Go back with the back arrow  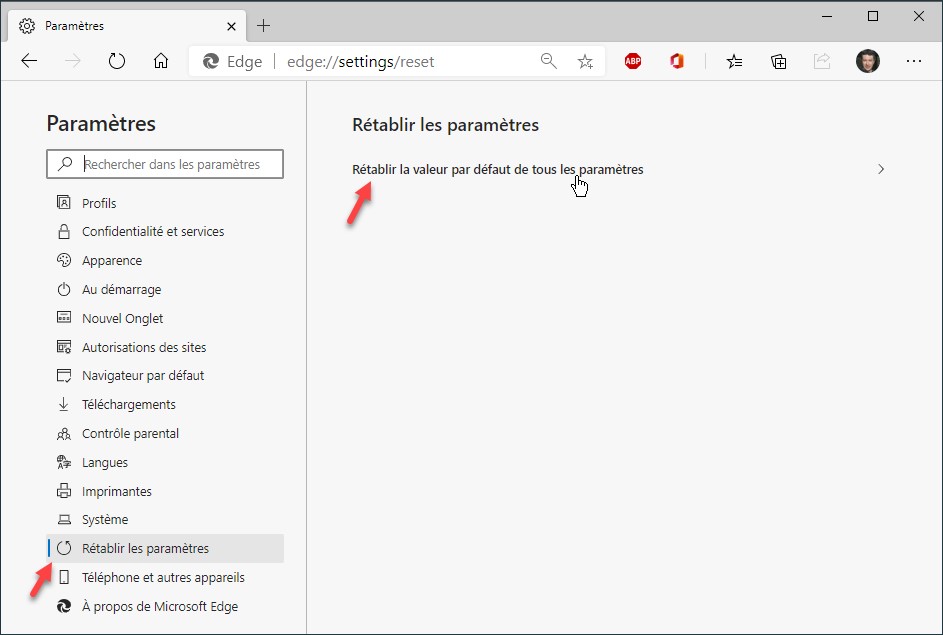(29, 61)
